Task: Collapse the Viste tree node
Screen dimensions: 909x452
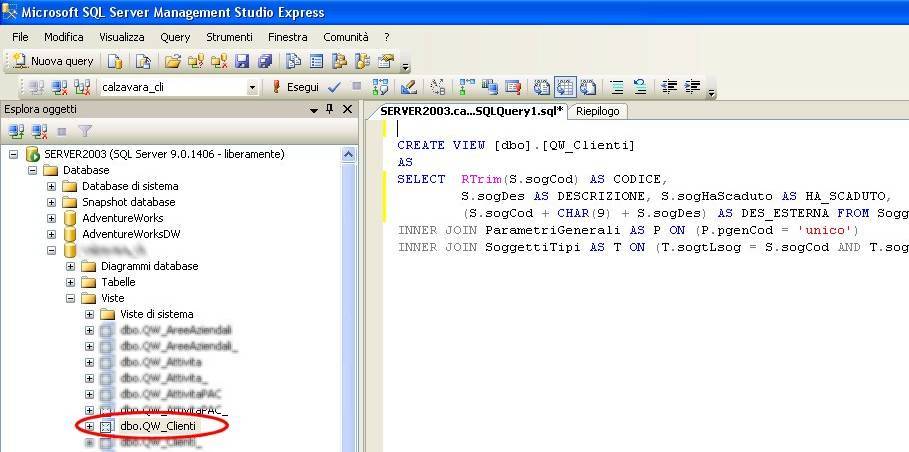Action: point(71,298)
